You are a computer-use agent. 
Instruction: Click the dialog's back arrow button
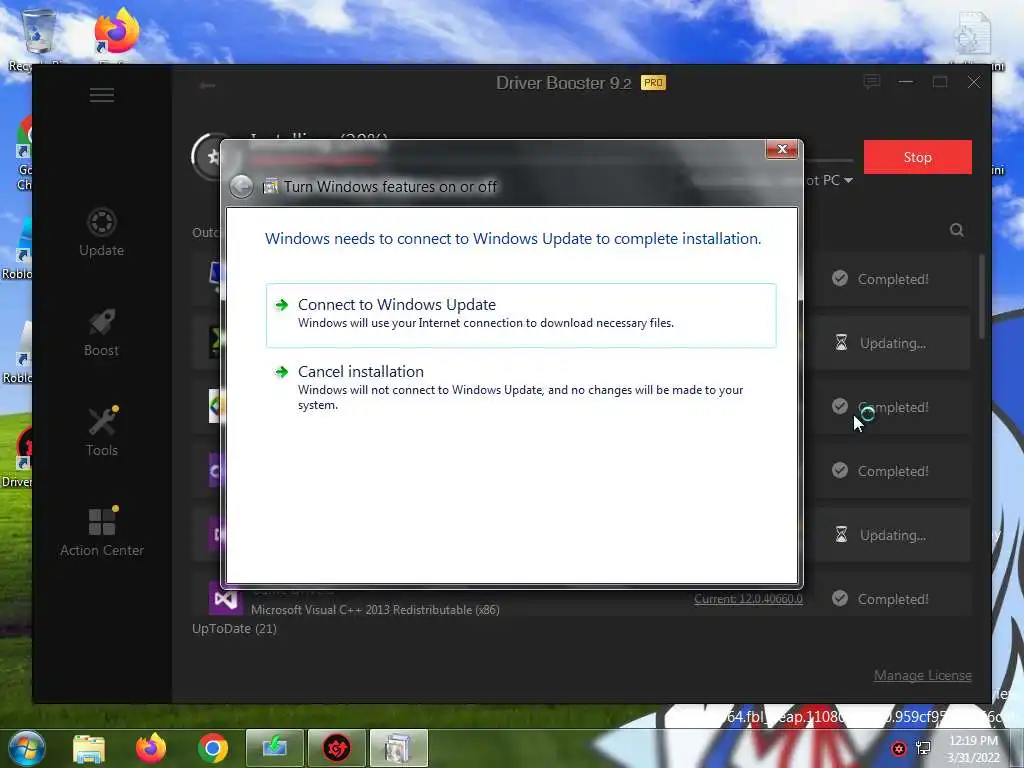[x=242, y=187]
